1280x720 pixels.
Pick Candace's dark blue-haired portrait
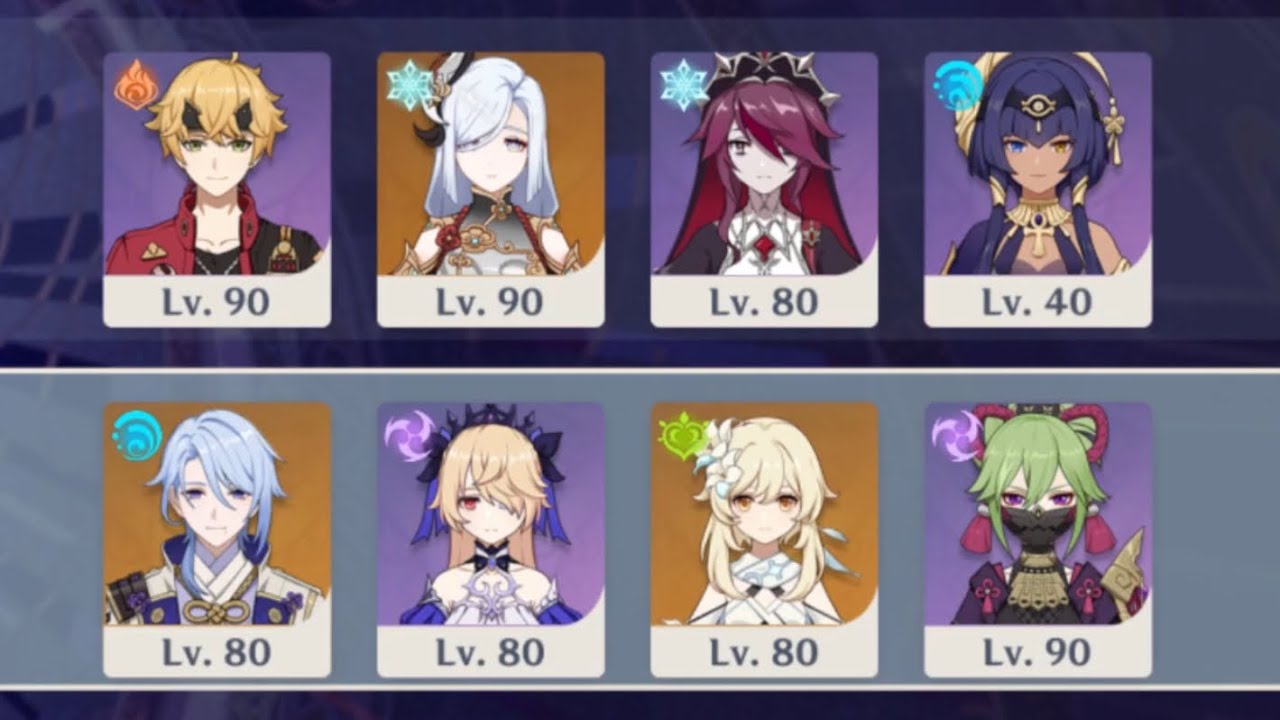click(x=1038, y=164)
